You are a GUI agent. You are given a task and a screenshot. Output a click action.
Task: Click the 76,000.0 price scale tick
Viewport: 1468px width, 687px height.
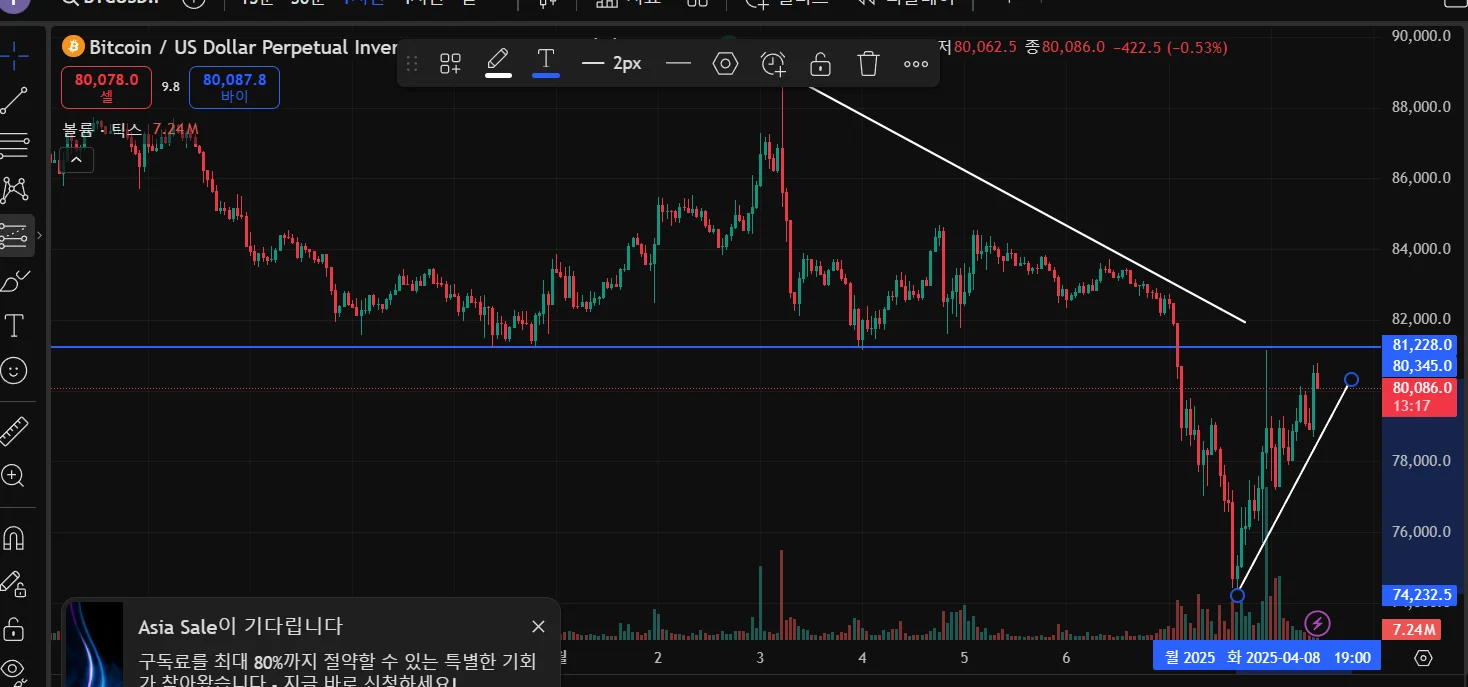pyautogui.click(x=1422, y=532)
